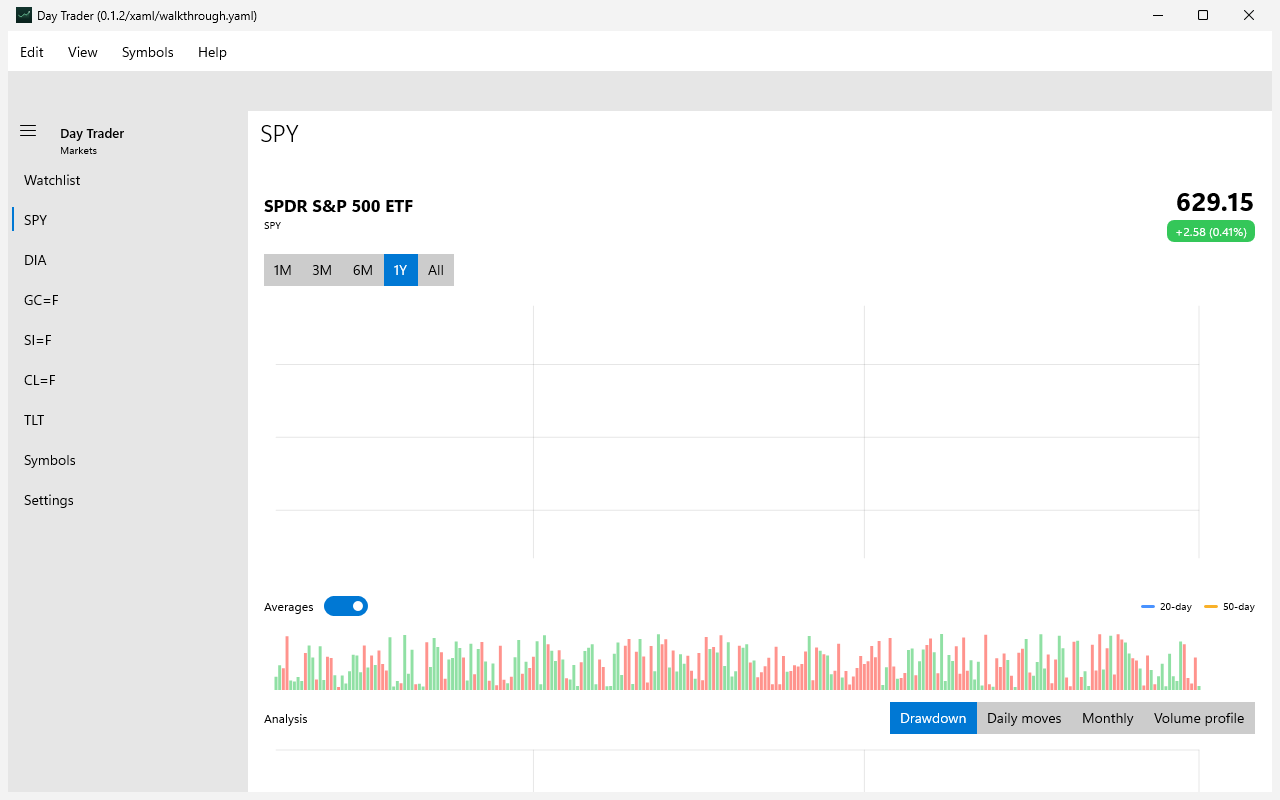
Task: Select the 1Y chart range
Action: 401,270
